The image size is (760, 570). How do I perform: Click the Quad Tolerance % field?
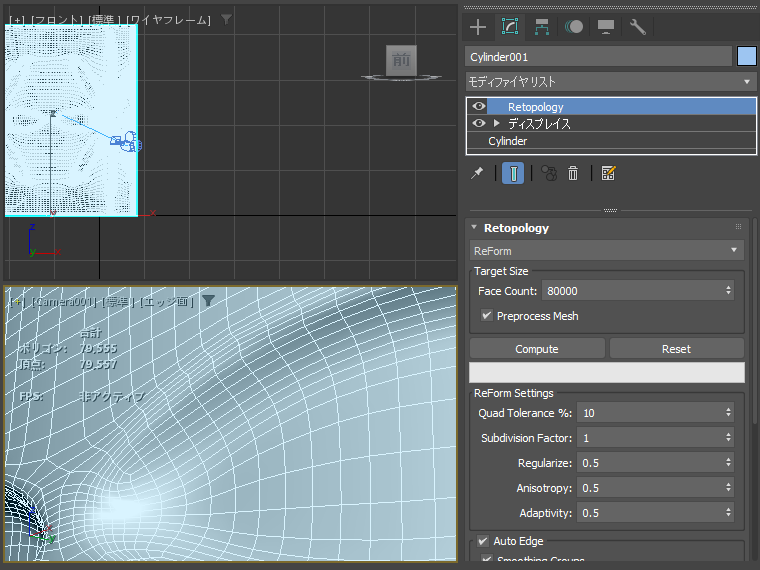click(649, 413)
